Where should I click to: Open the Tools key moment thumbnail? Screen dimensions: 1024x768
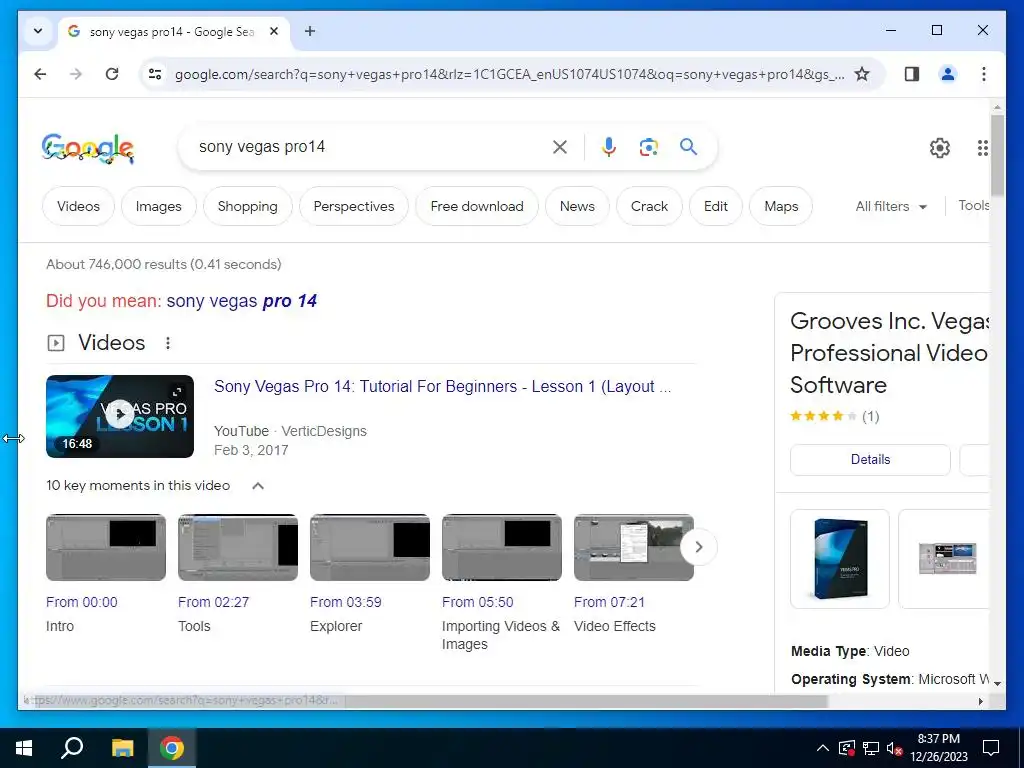point(238,547)
